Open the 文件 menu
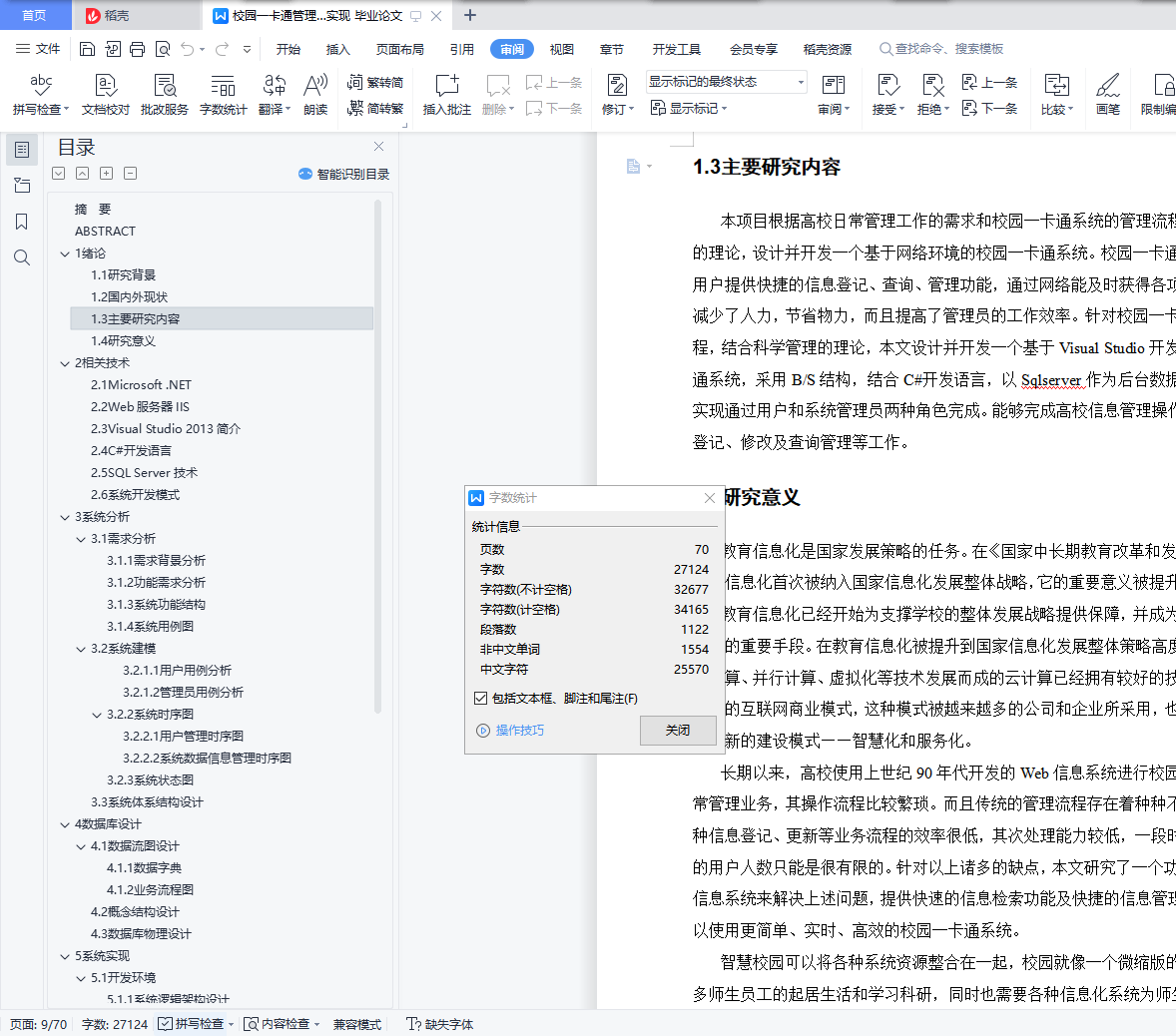This screenshot has height=1036, width=1176. [38, 49]
